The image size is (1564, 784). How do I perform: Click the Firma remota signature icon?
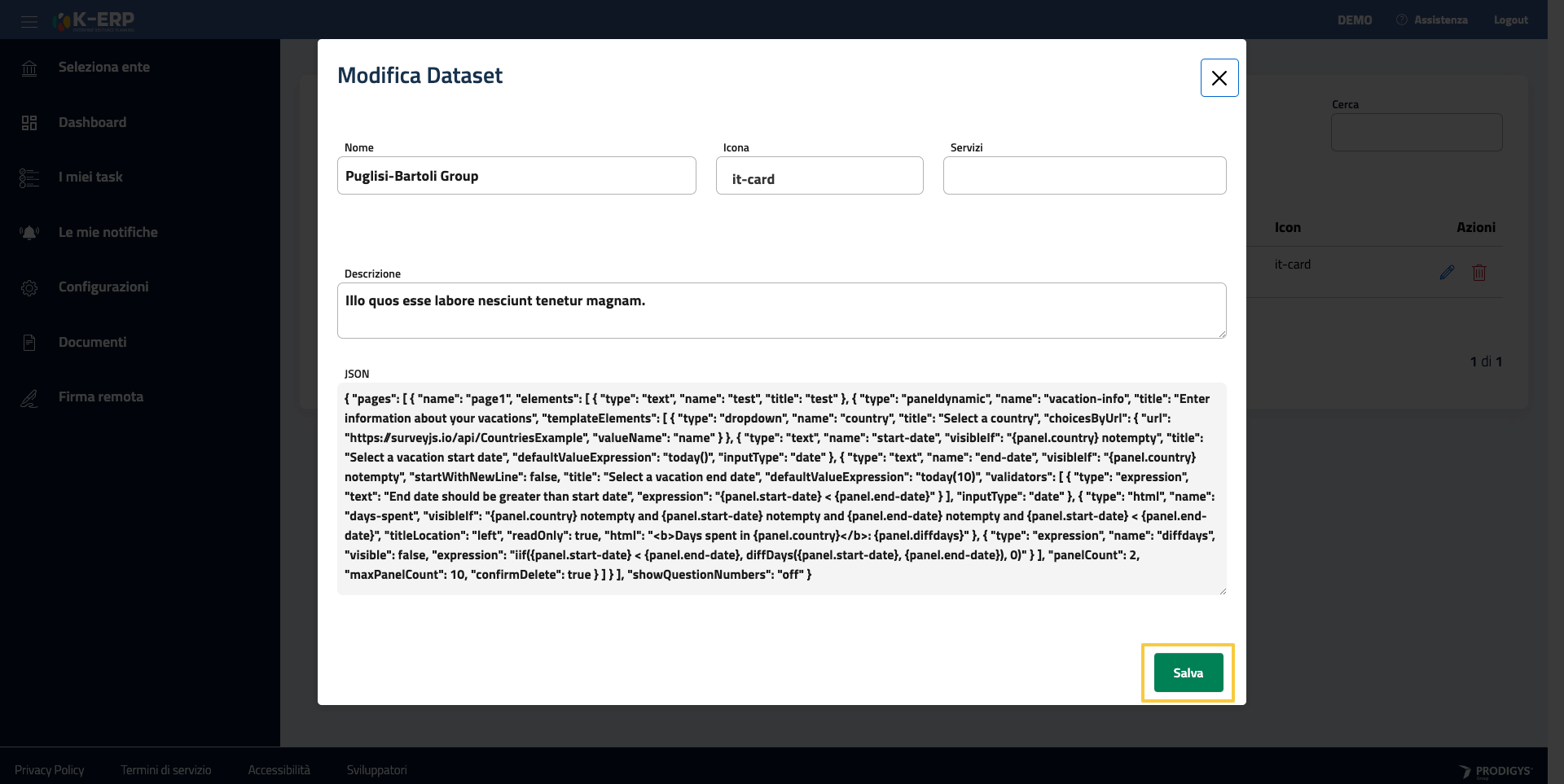tap(29, 398)
